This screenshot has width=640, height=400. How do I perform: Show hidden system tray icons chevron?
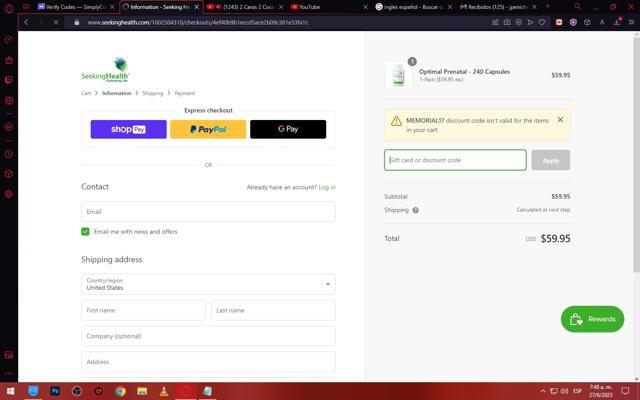(542, 391)
